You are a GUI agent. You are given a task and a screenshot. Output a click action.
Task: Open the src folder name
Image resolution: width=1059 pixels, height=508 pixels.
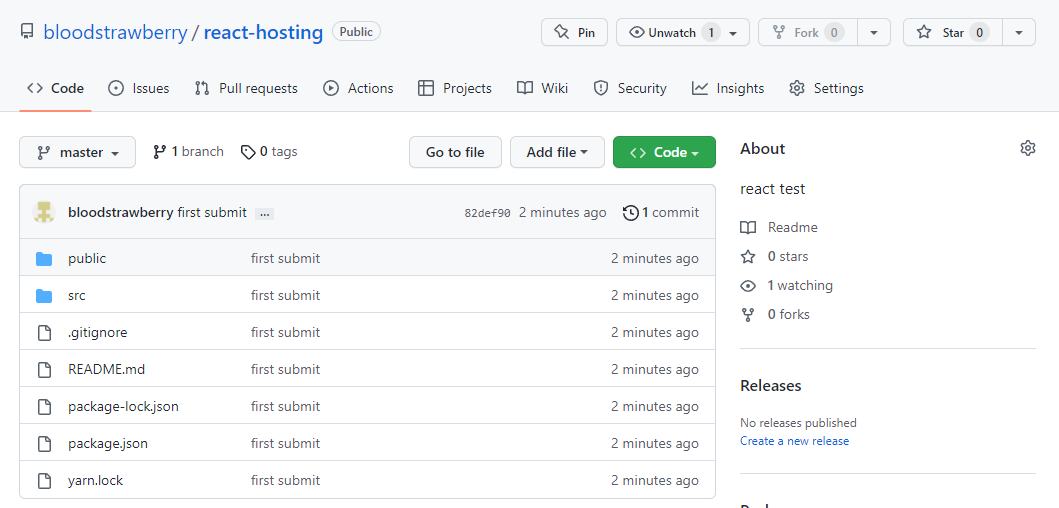tap(77, 296)
